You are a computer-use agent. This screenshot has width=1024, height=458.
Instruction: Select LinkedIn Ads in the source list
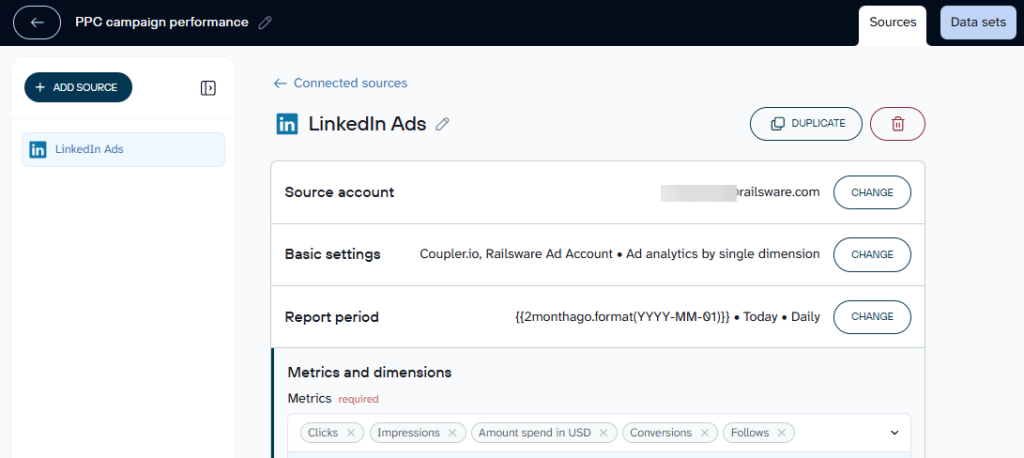(x=123, y=150)
